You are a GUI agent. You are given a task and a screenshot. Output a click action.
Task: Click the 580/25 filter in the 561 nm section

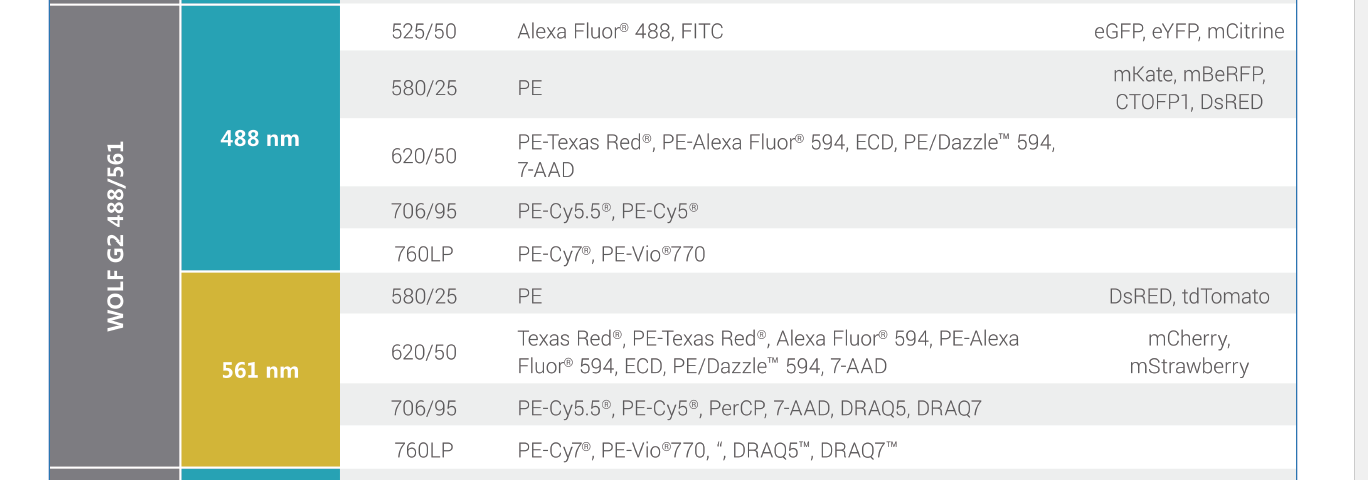point(423,296)
